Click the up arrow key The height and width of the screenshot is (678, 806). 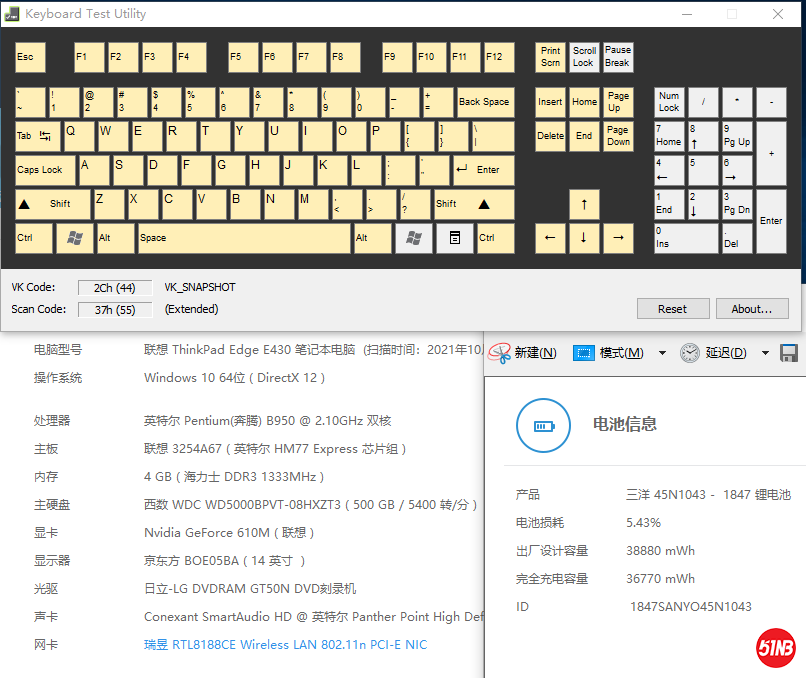(x=584, y=204)
